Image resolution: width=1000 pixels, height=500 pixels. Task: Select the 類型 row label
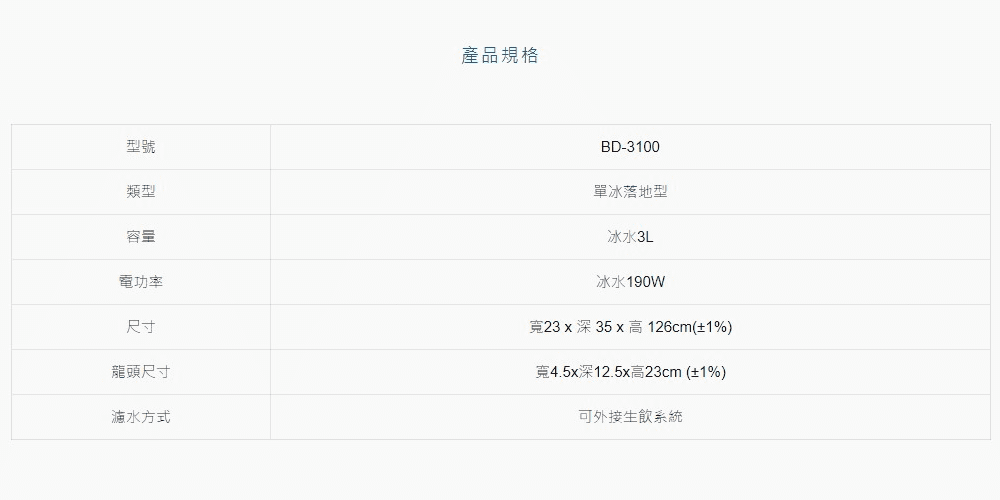click(141, 192)
